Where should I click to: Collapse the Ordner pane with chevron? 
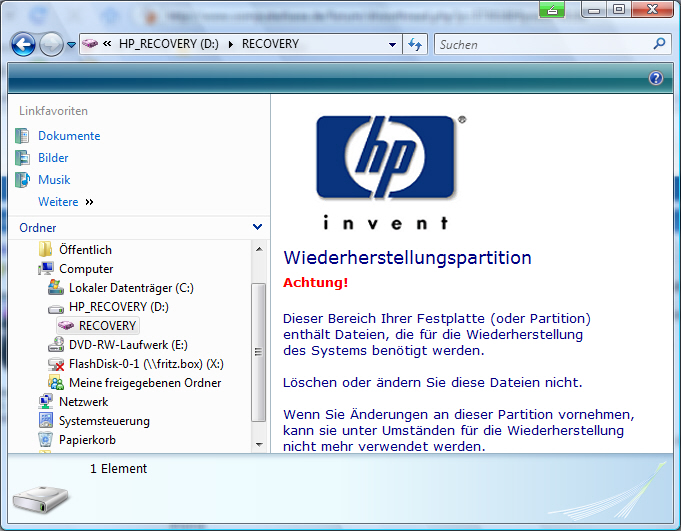coord(257,227)
